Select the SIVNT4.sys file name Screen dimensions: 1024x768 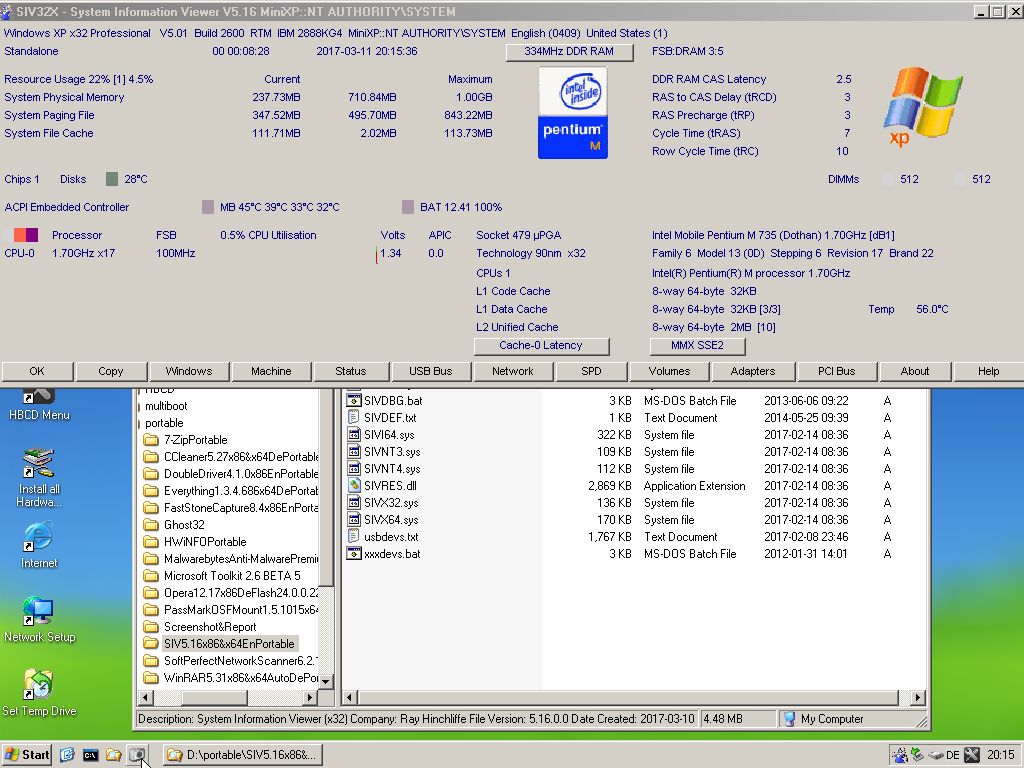click(x=392, y=468)
